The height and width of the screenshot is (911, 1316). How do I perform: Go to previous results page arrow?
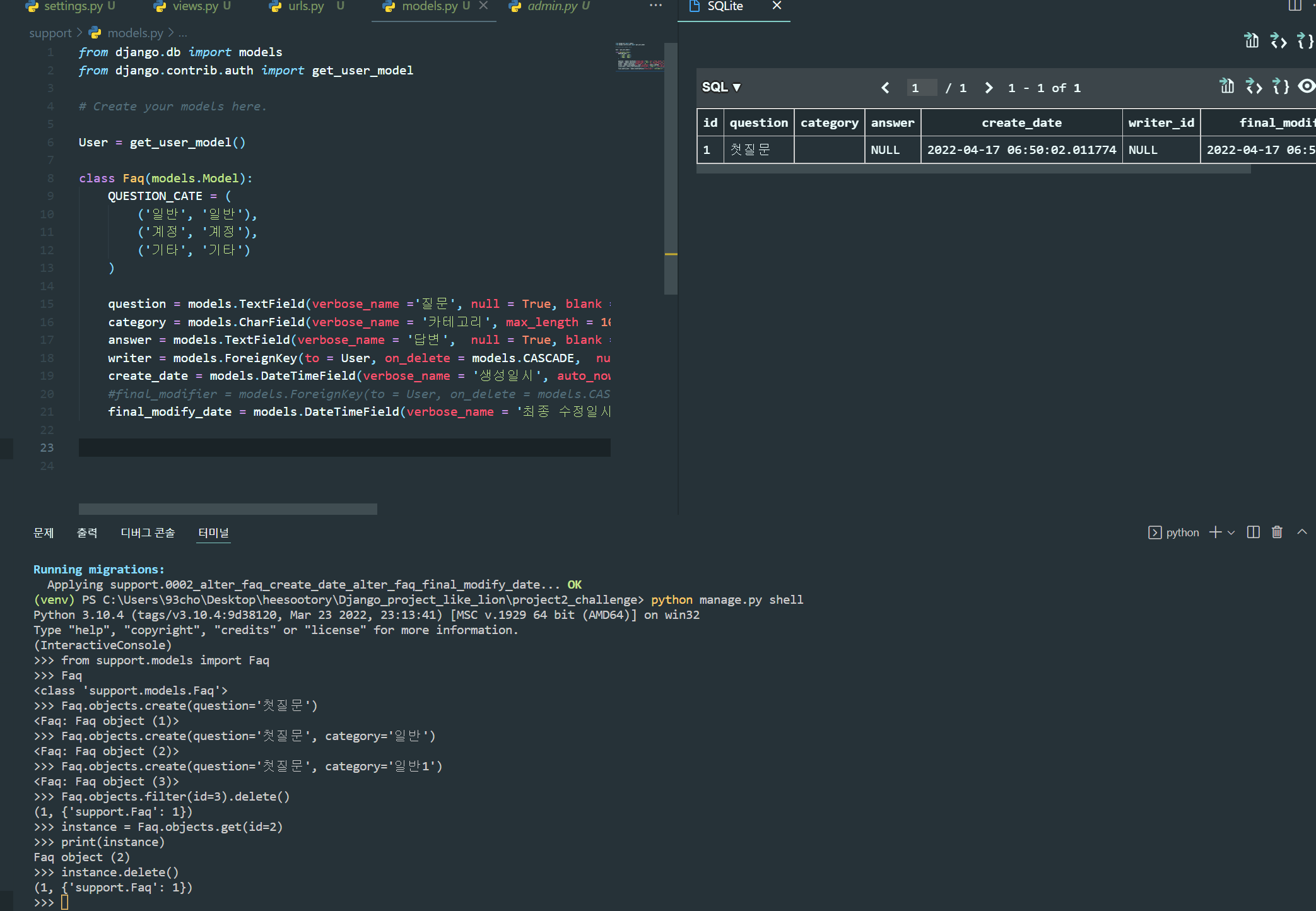point(885,88)
